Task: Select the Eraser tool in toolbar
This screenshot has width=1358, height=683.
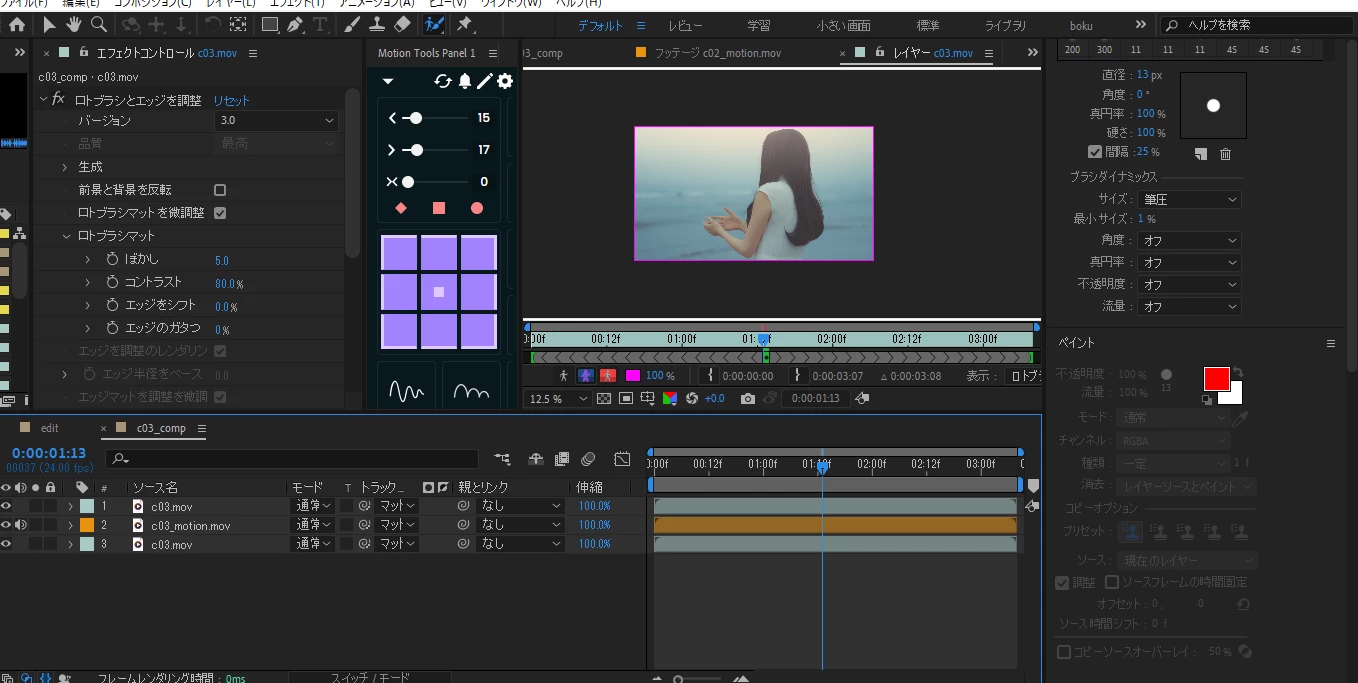Action: point(402,24)
